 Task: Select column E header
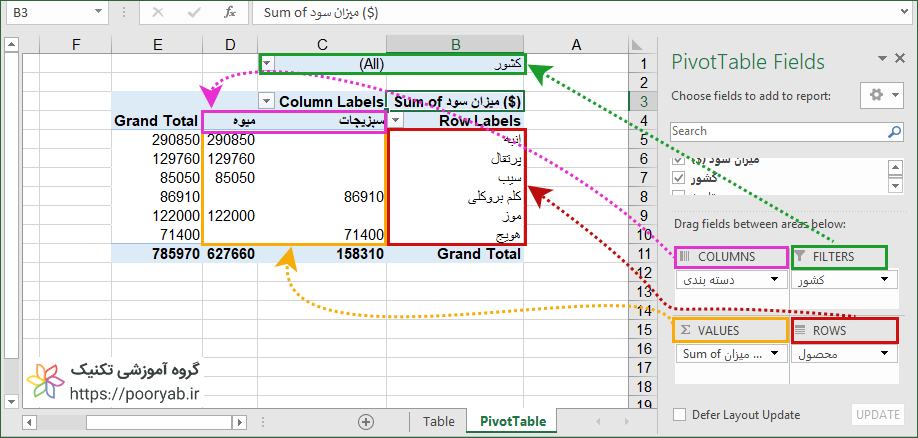157,45
